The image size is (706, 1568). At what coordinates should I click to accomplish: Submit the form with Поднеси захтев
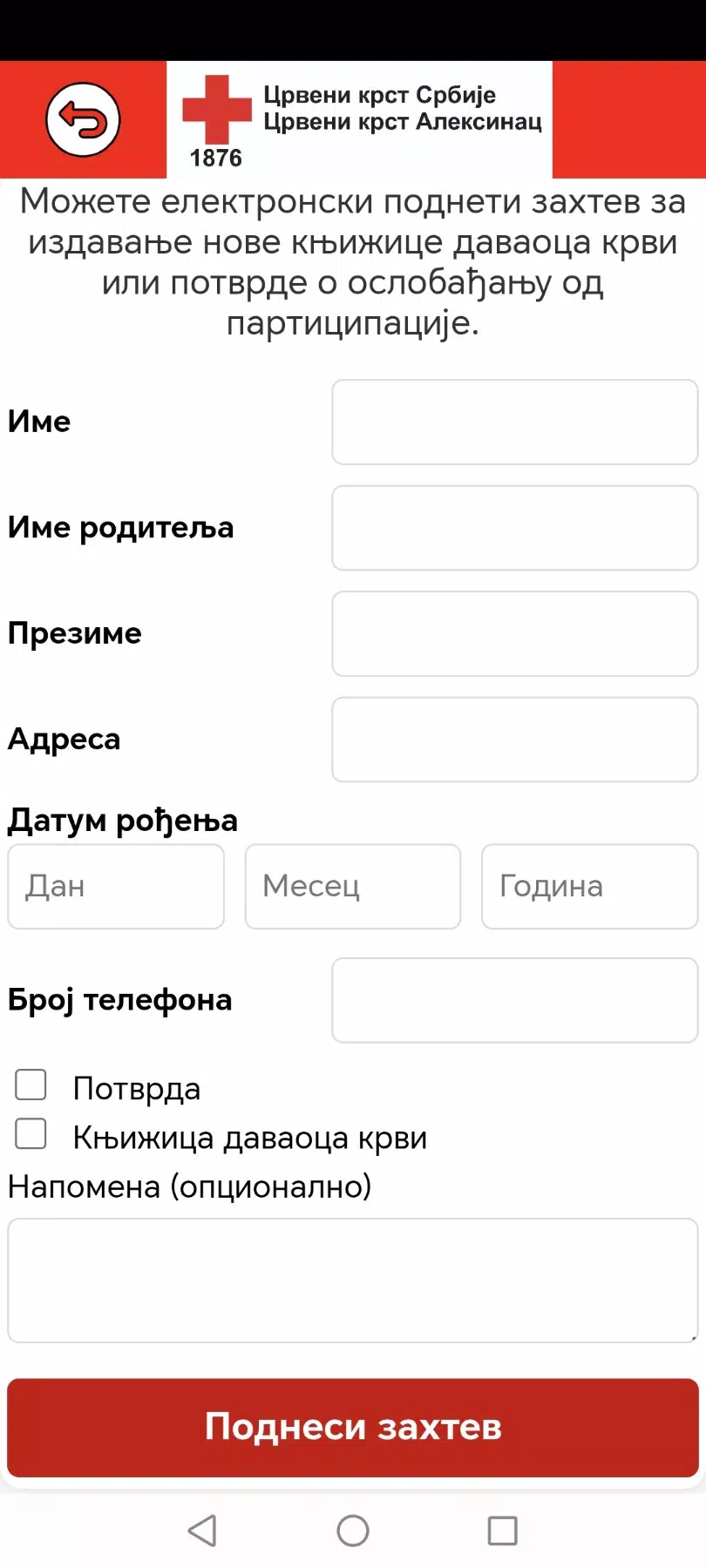point(353,1427)
